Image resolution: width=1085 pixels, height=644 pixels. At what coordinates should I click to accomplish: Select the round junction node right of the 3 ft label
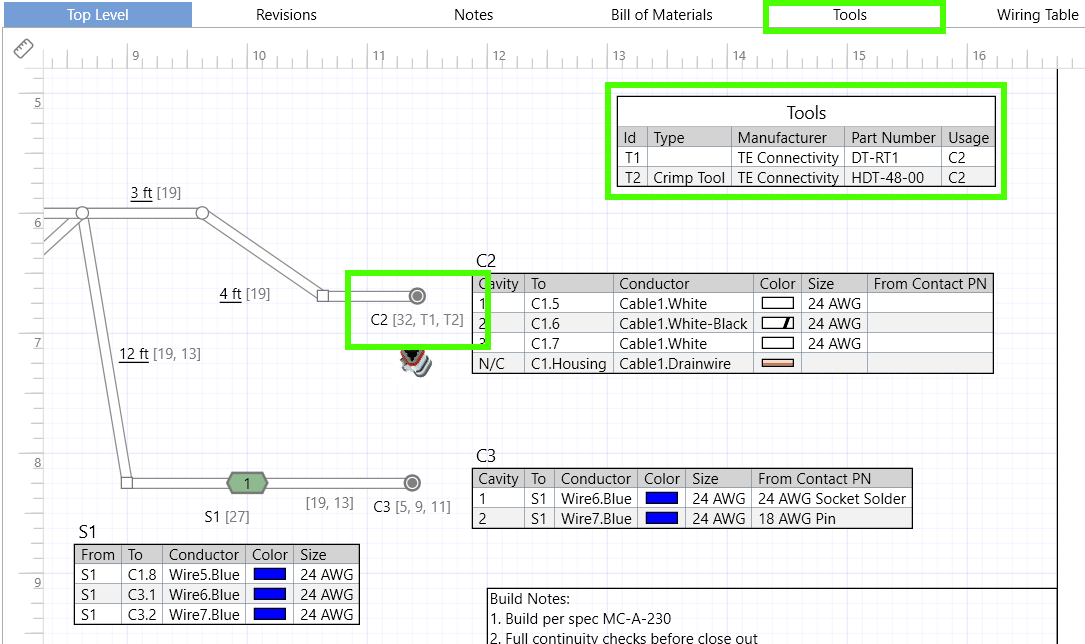[x=202, y=213]
